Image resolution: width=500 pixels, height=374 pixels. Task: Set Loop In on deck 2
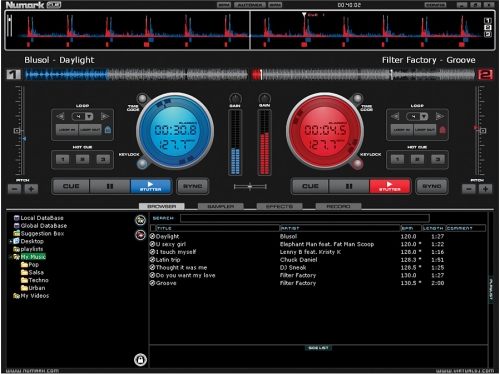pyautogui.click(x=402, y=130)
